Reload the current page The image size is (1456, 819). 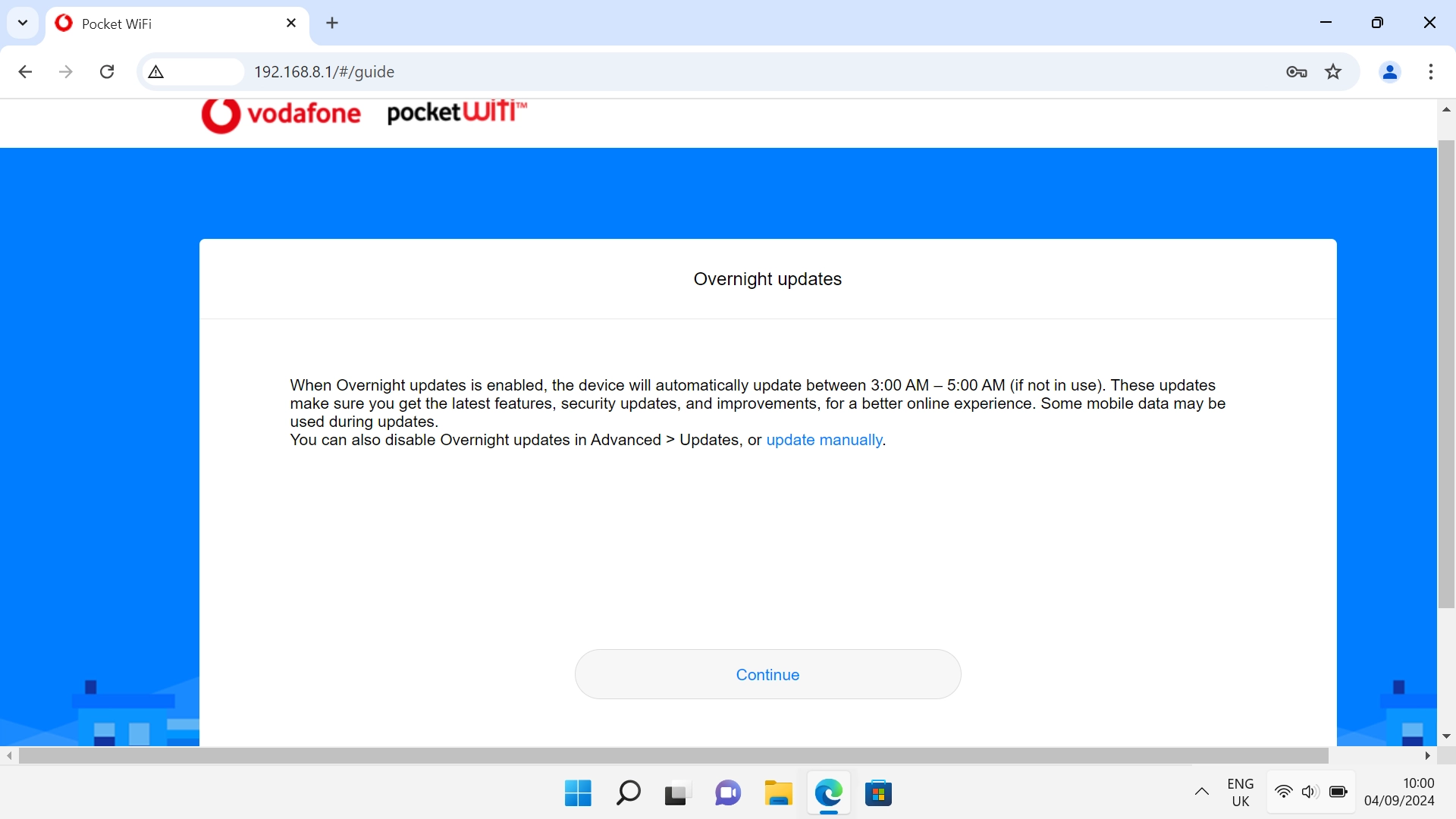[x=107, y=71]
